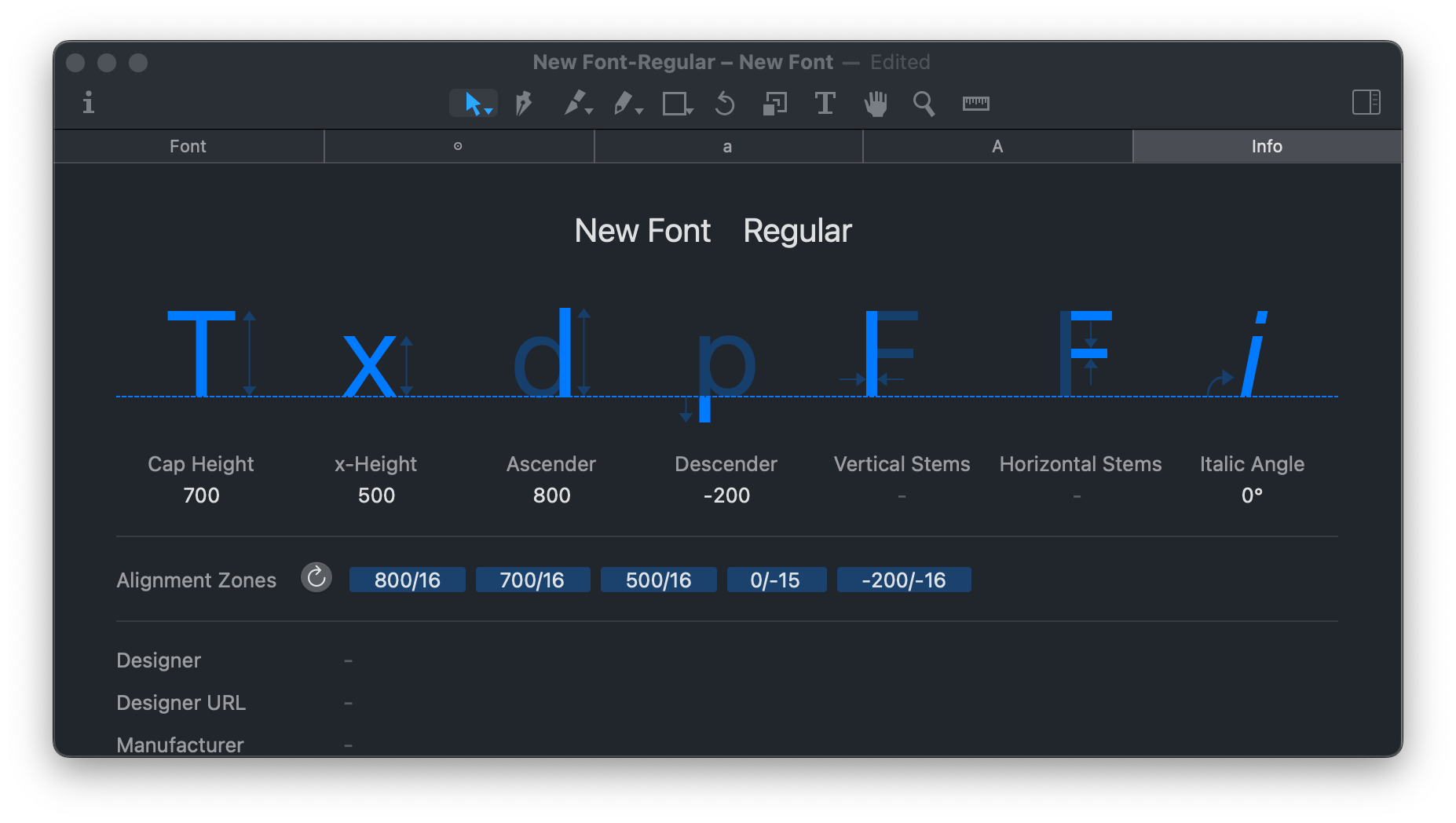Click the Manufacturer field value
This screenshot has width=1456, height=823.
(x=348, y=745)
